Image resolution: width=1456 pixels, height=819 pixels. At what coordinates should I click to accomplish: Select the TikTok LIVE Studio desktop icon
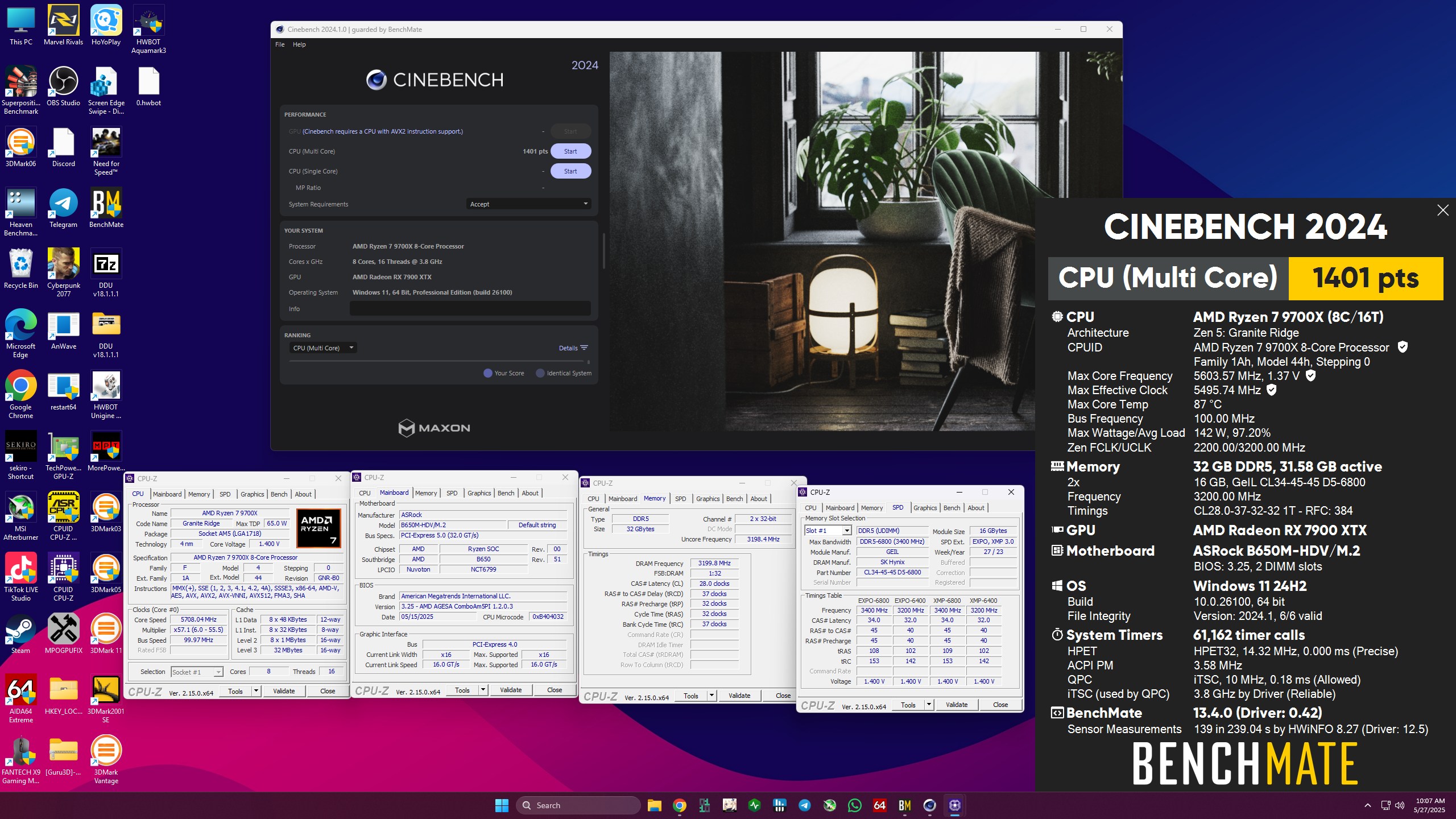[21, 577]
